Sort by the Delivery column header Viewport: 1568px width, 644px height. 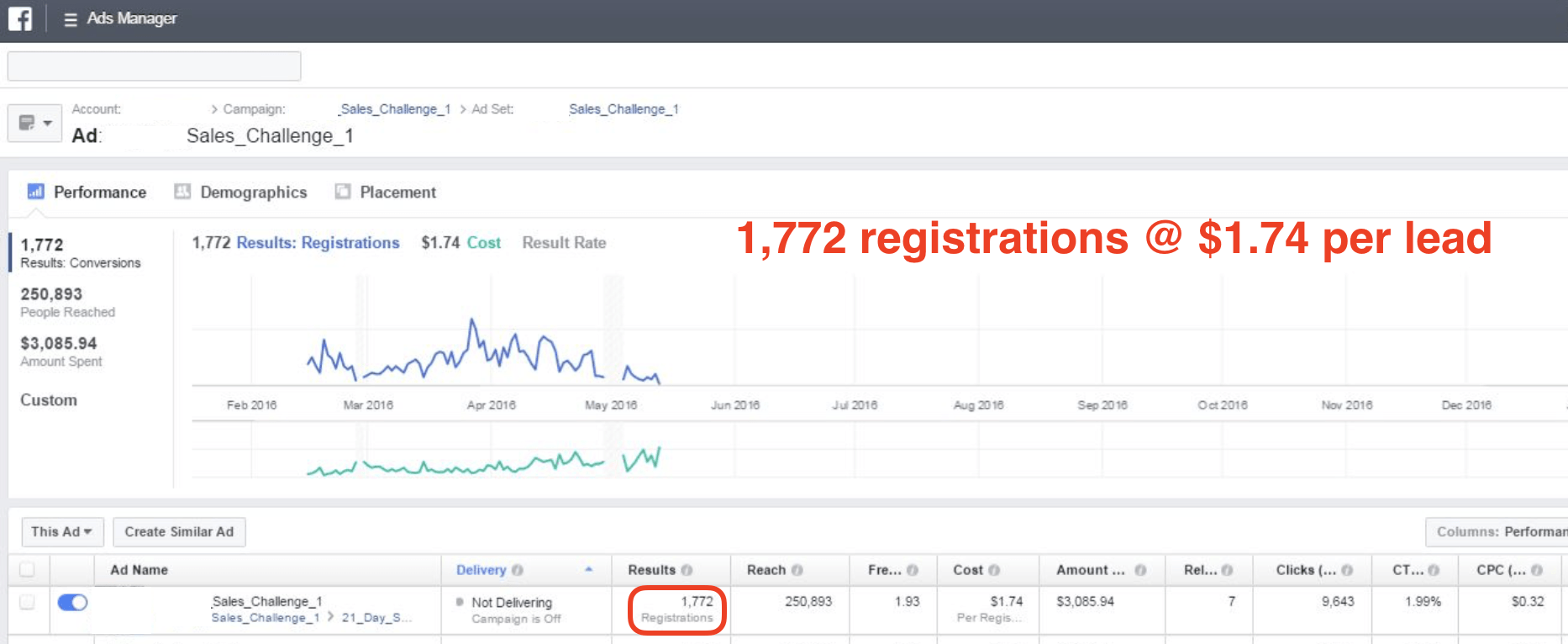481,570
